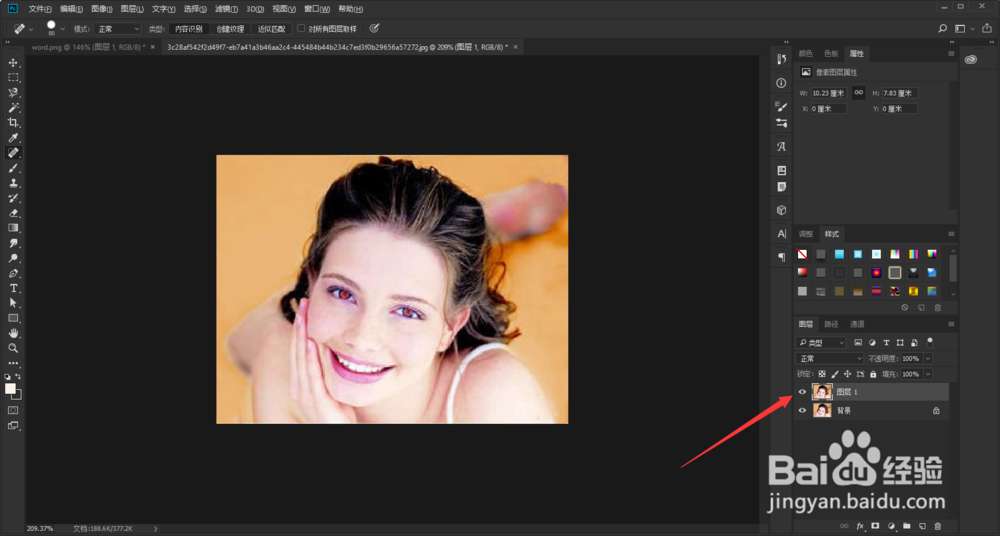Open the 3D panel cube icon
Image resolution: width=1000 pixels, height=536 pixels.
click(781, 210)
